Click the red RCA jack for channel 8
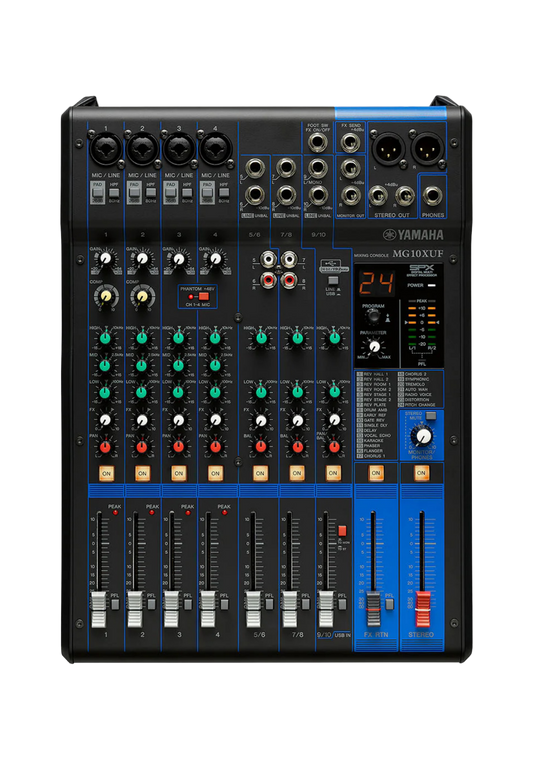 (x=289, y=279)
